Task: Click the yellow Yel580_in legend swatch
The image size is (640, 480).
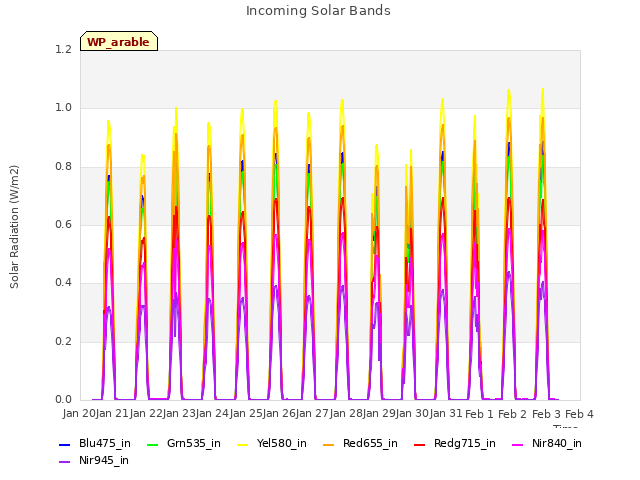Action: click(x=242, y=444)
